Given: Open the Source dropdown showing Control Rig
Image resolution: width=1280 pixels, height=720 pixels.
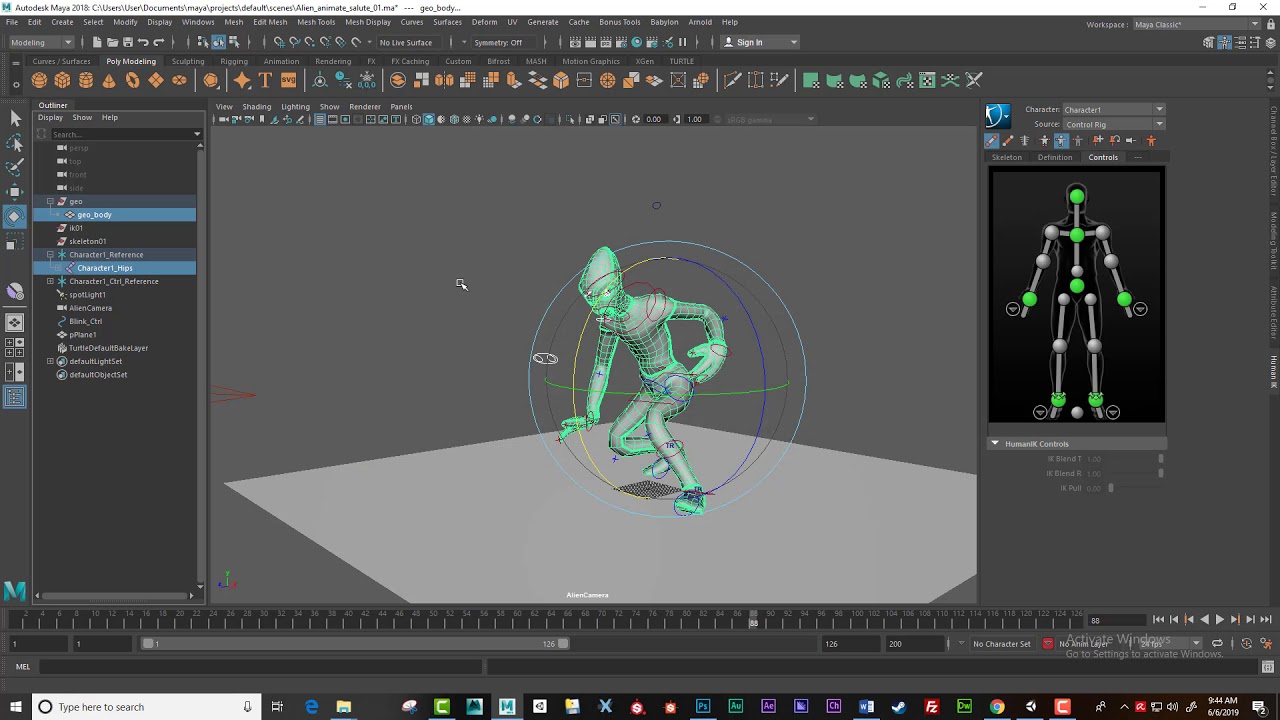Looking at the screenshot, I should tap(1113, 124).
